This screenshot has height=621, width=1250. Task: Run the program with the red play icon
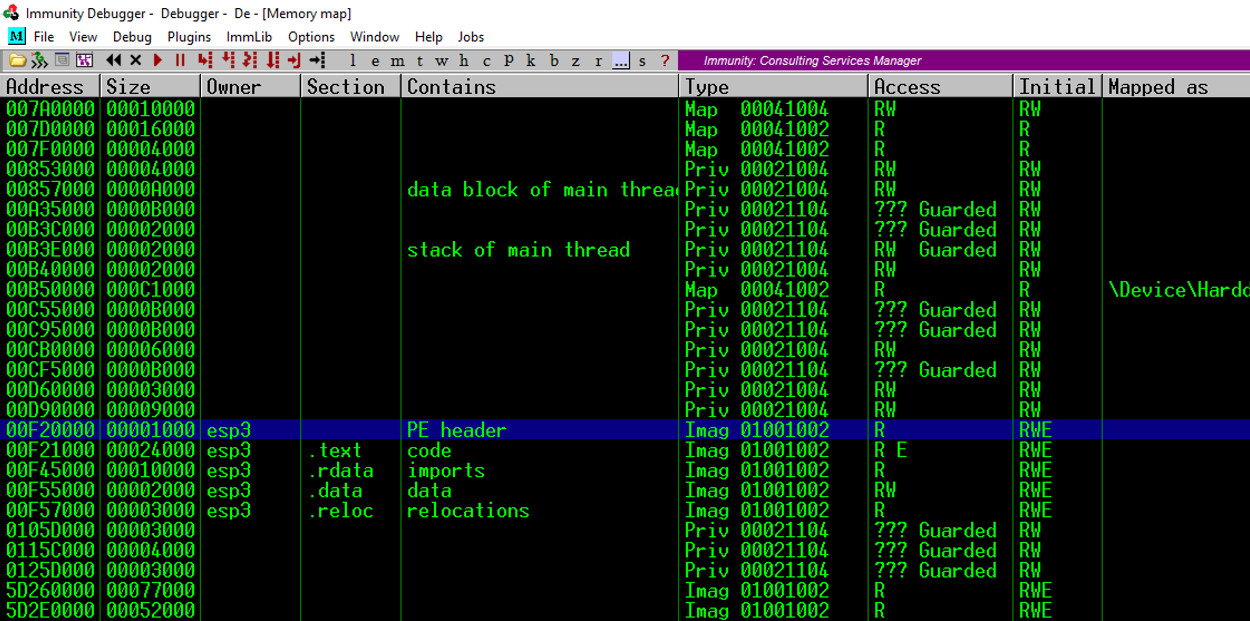tap(158, 61)
